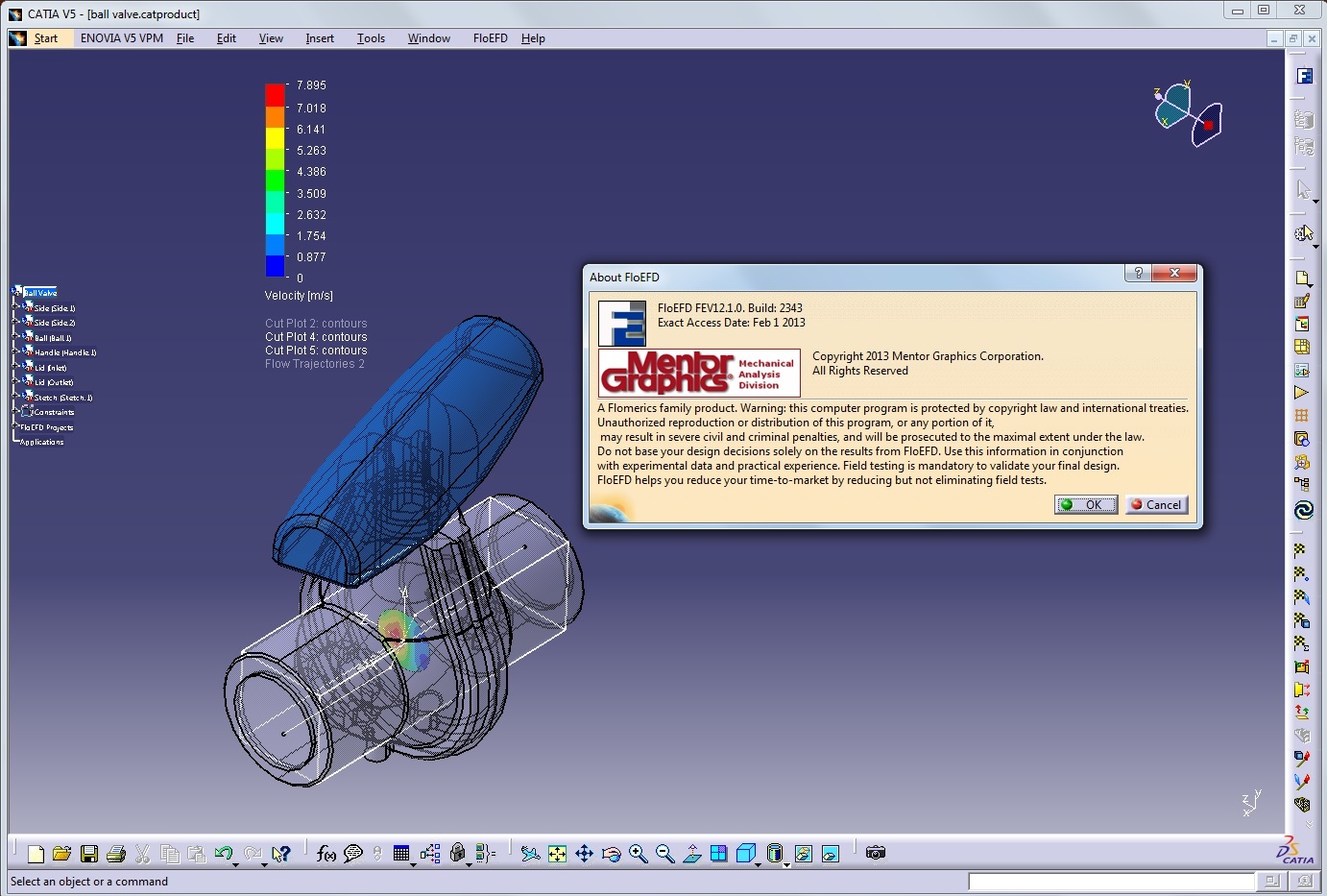Viewport: 1327px width, 896px height.
Task: Click the Print icon in the bottom toolbar
Action: 116,853
